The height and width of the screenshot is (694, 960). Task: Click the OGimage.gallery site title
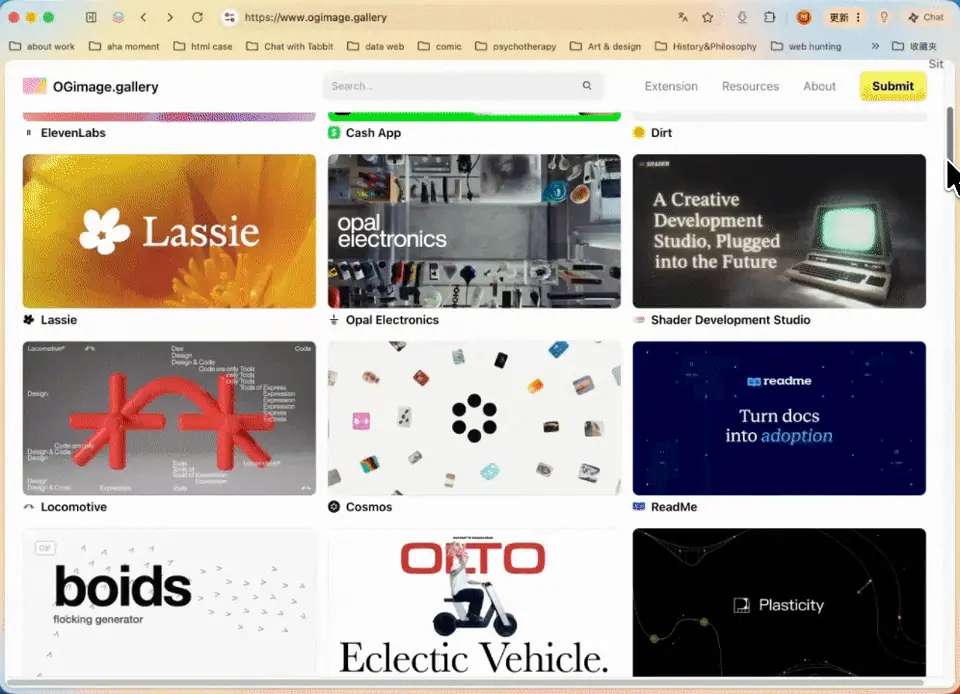tap(105, 87)
